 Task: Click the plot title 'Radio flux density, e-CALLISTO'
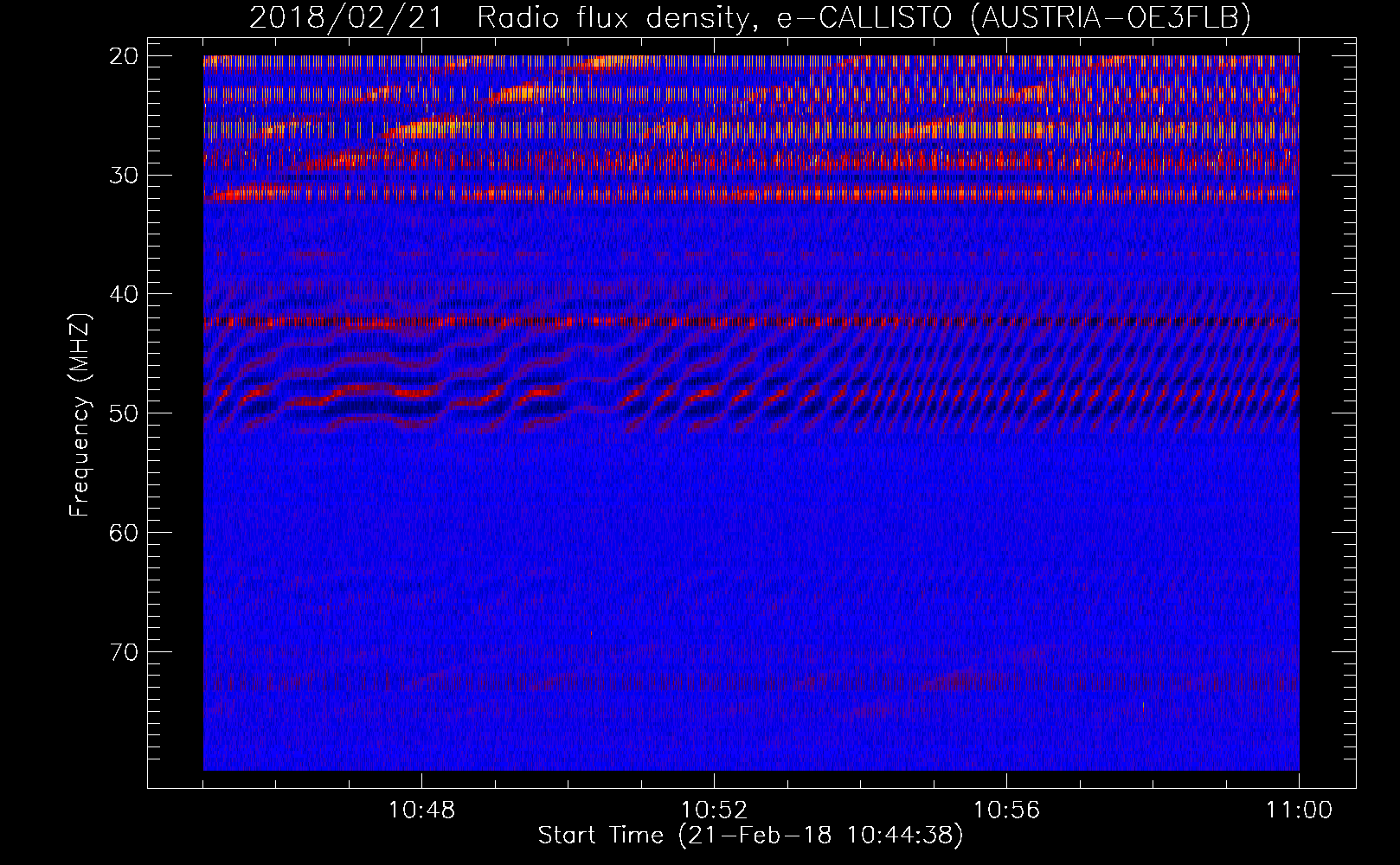(716, 17)
